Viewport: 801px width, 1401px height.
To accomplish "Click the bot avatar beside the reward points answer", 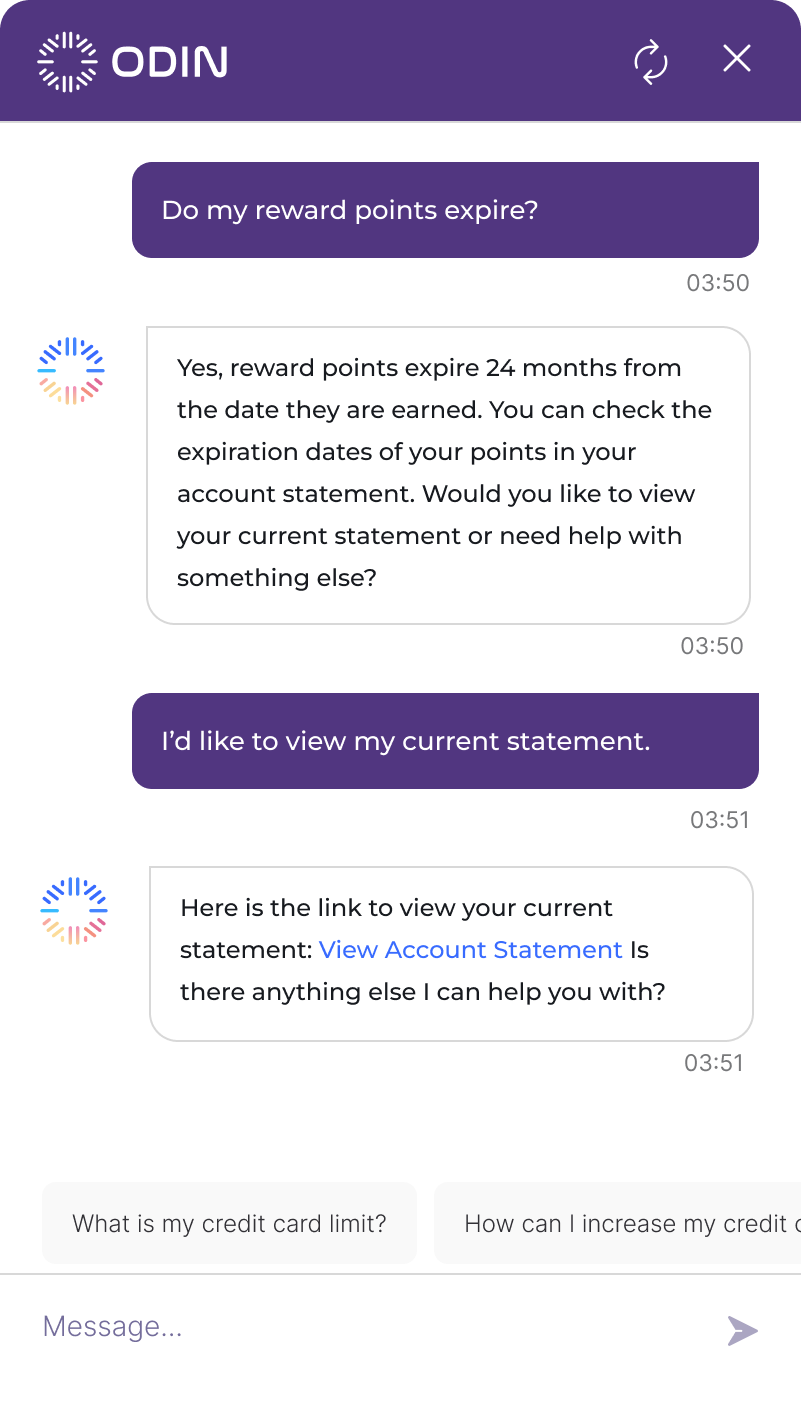I will tap(71, 371).
